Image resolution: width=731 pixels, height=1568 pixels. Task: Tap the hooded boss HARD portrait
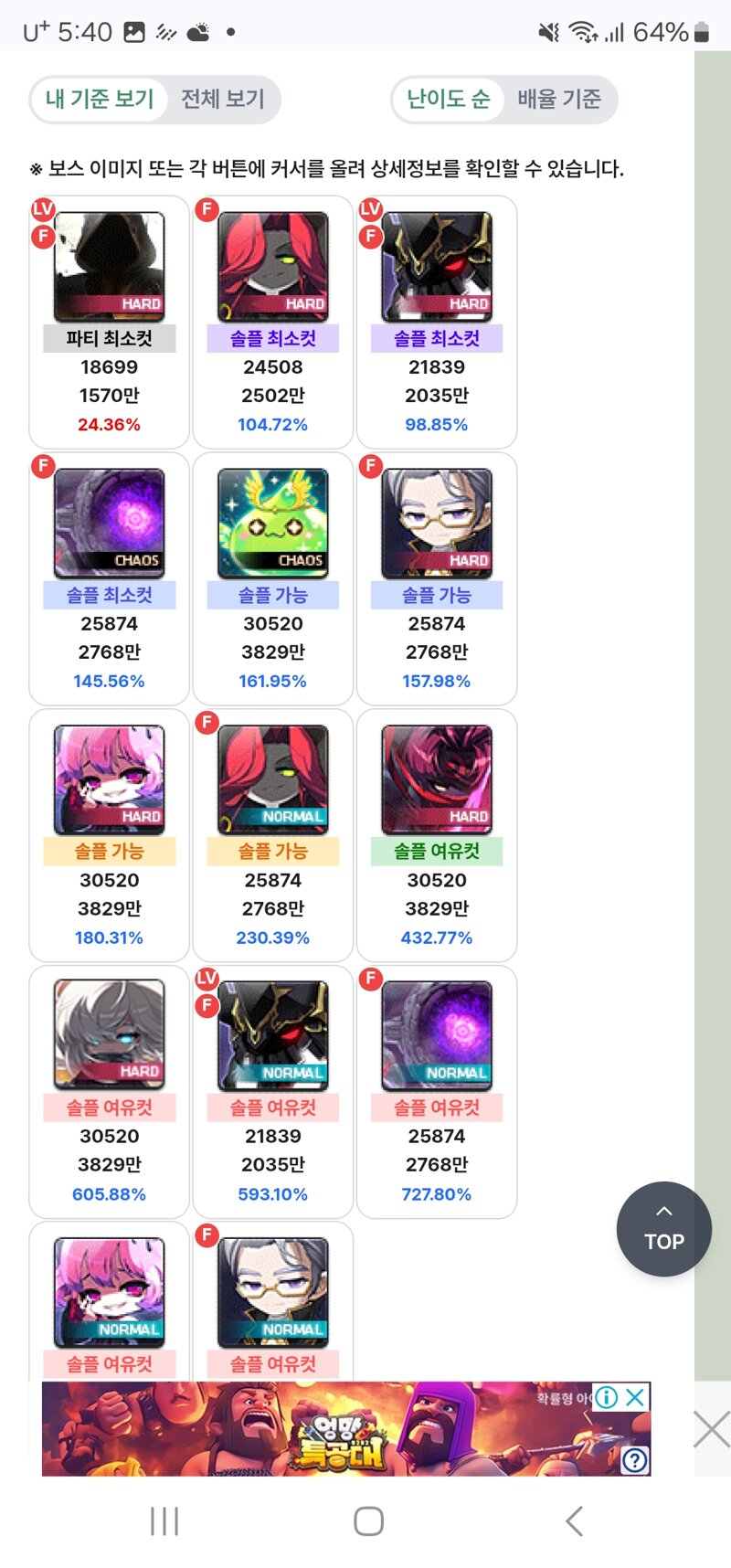click(110, 266)
